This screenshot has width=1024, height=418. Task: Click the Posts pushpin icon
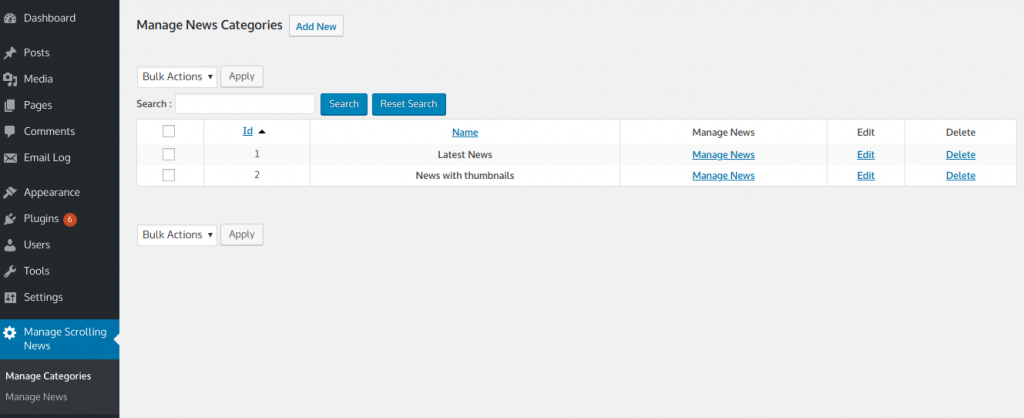tap(10, 53)
